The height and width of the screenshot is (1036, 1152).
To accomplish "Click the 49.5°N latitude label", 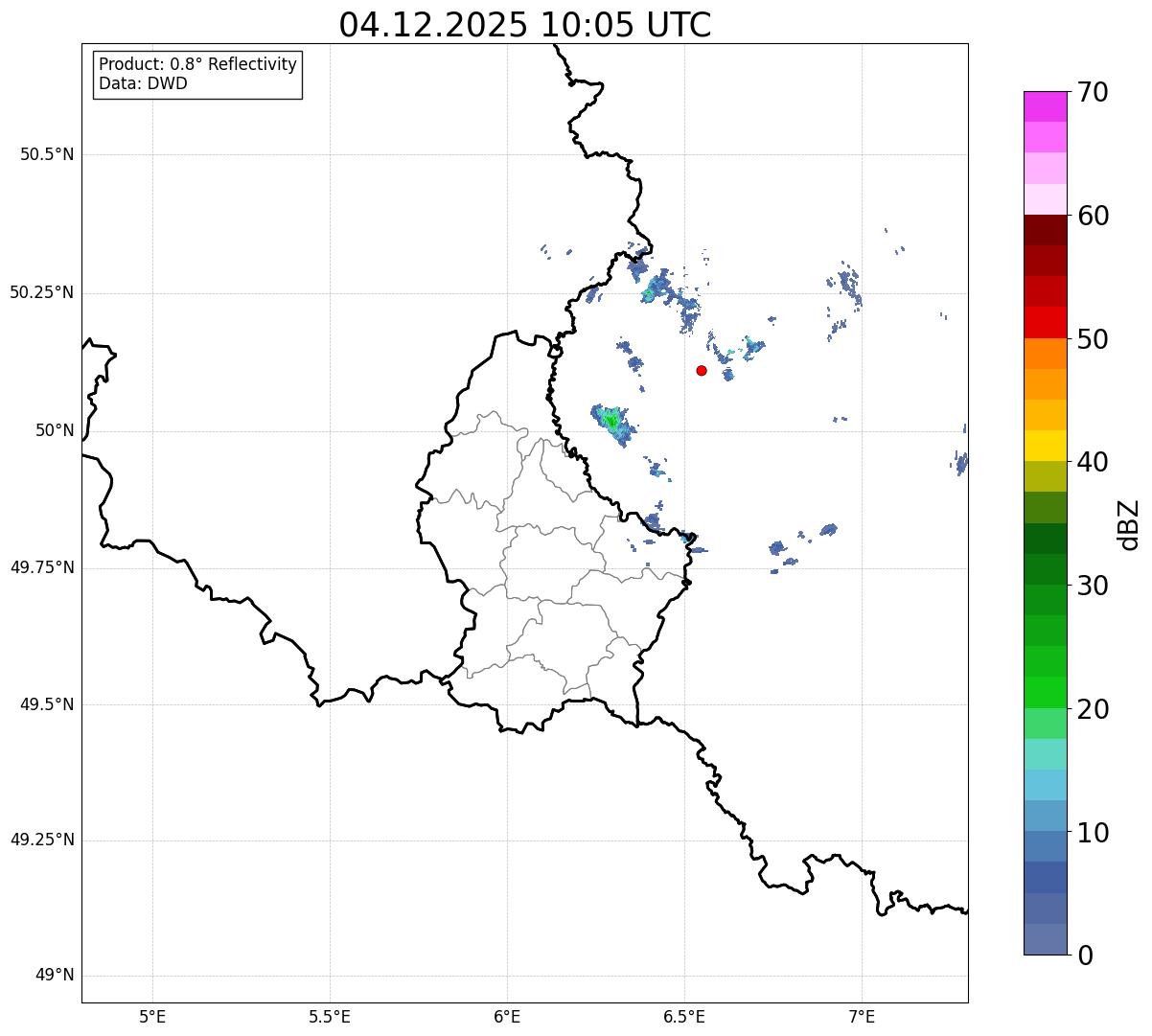I will [x=47, y=704].
